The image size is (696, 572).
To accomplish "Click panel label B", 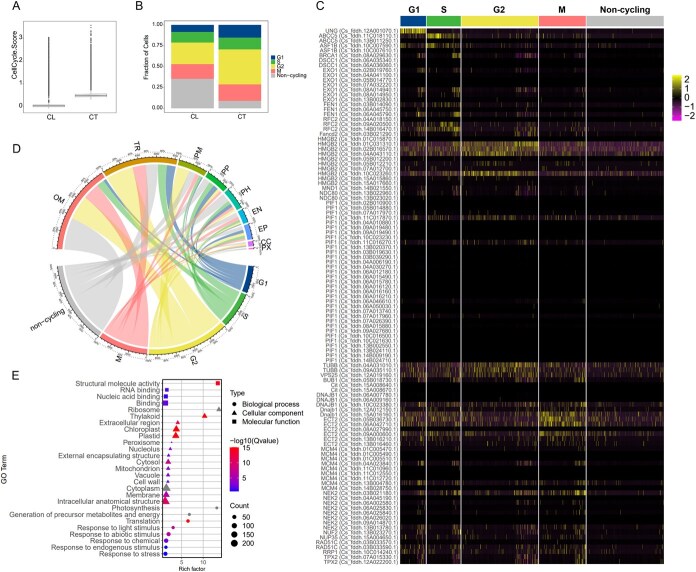I will click(x=139, y=6).
